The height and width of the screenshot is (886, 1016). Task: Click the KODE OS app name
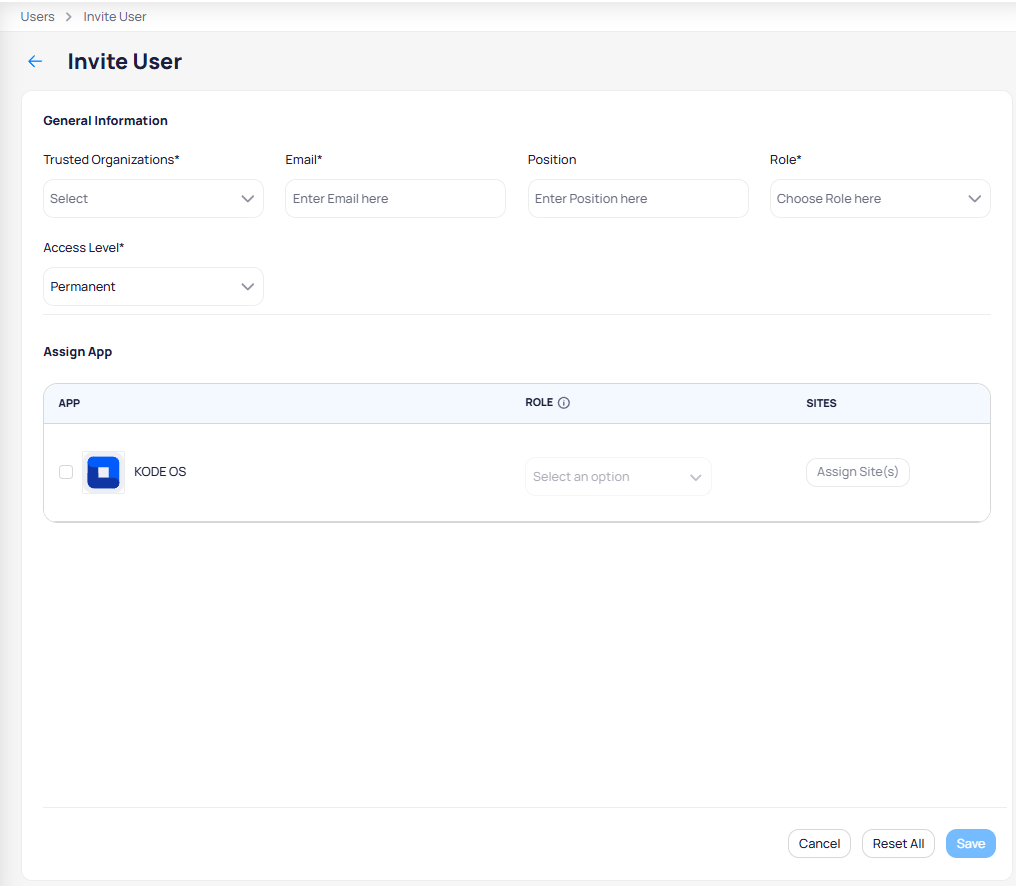[x=160, y=472]
